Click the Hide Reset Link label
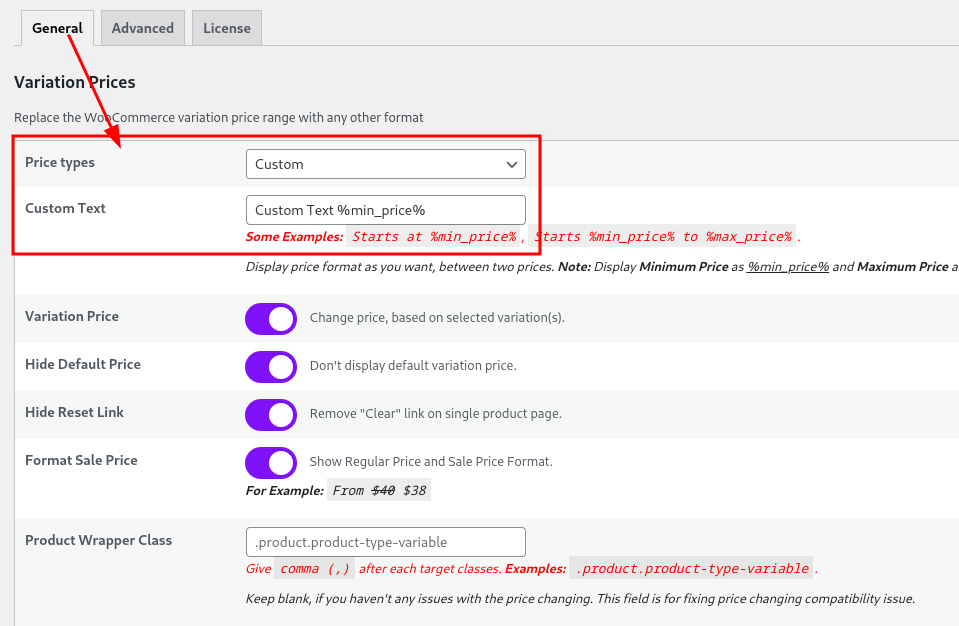959x626 pixels. 75,412
